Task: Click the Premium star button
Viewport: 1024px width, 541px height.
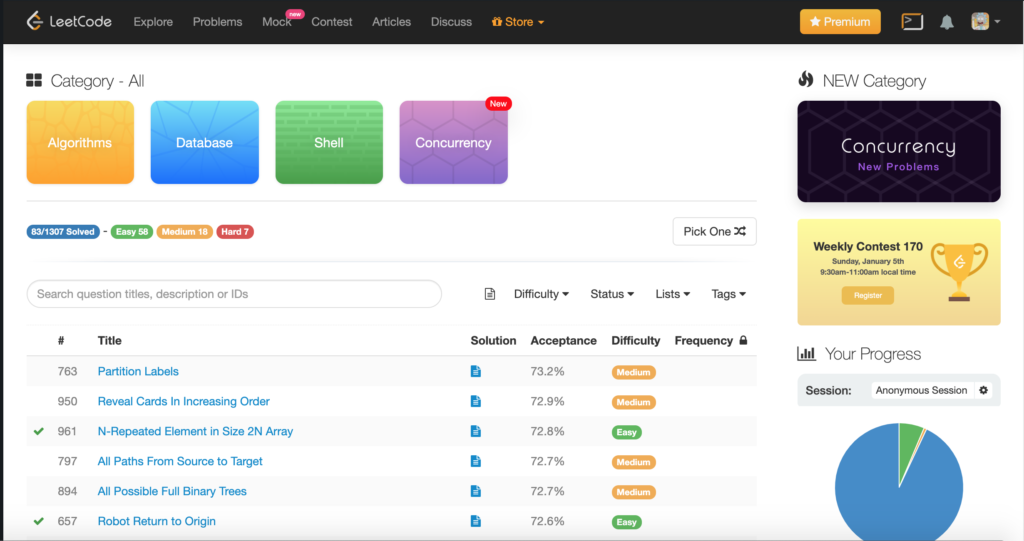Action: click(x=840, y=22)
